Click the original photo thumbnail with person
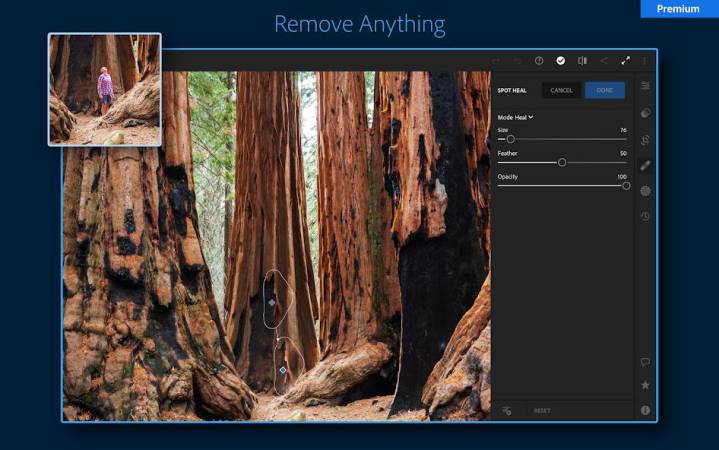719x450 pixels. tap(105, 89)
